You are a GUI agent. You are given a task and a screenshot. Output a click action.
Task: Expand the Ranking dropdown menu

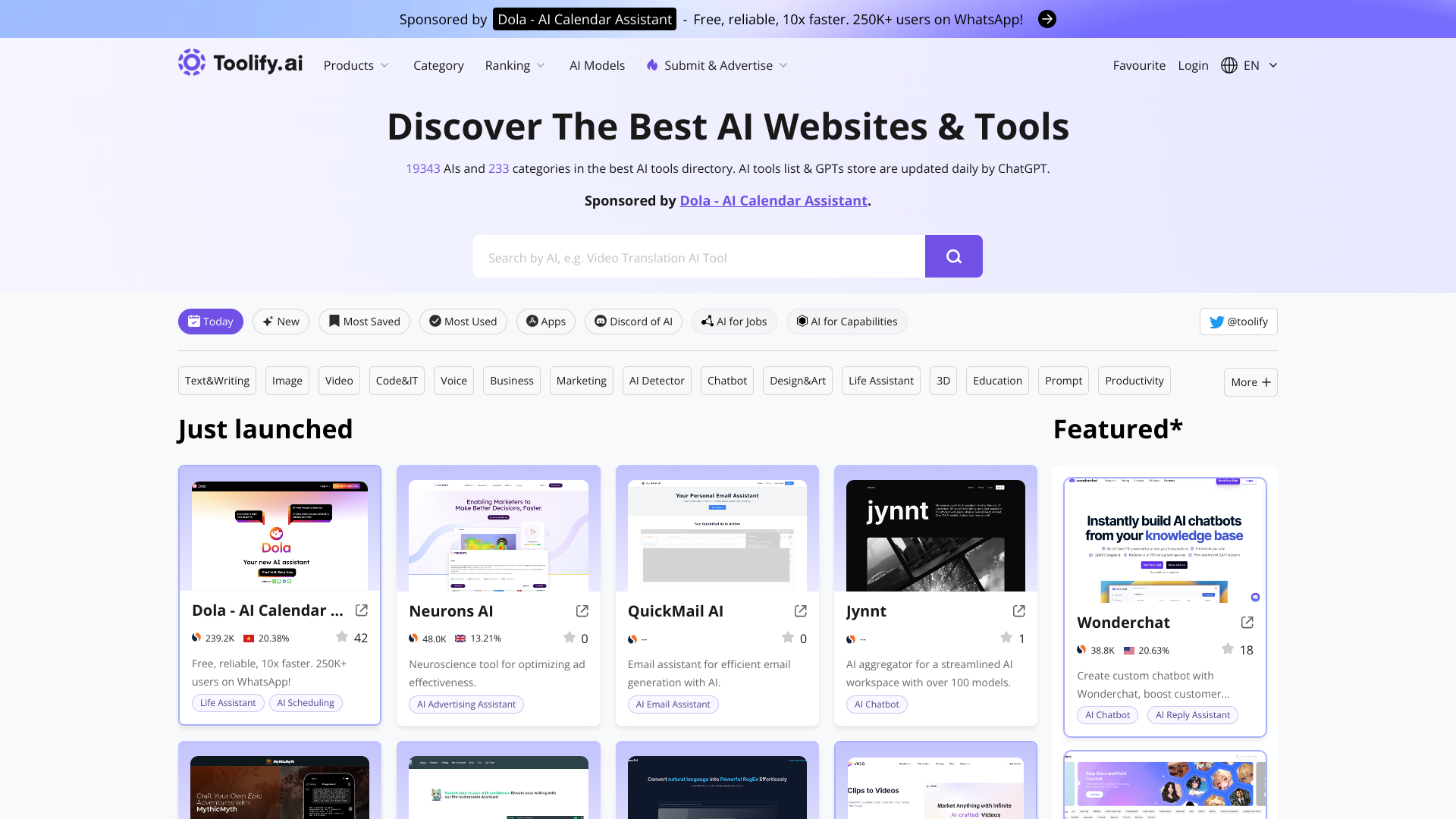click(516, 65)
